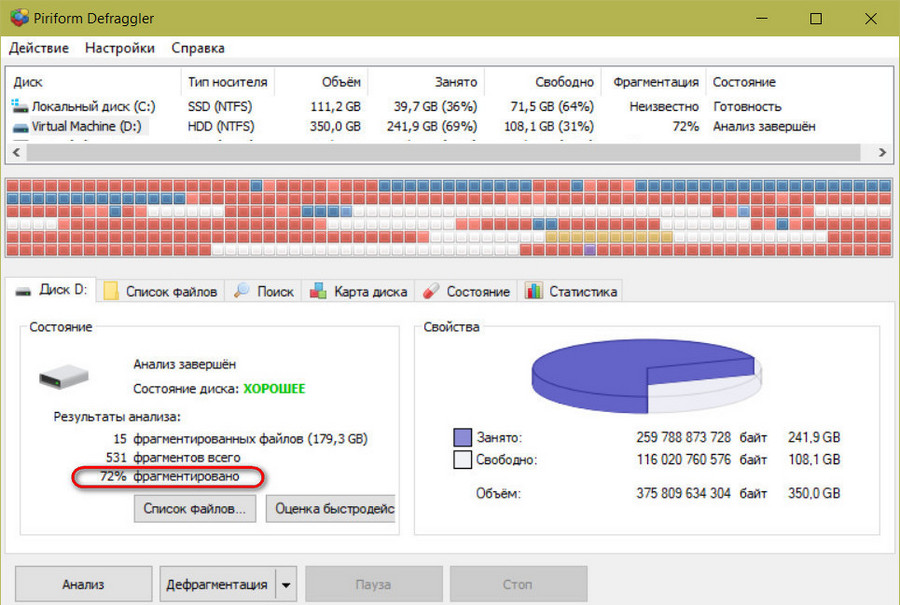This screenshot has width=900, height=605.
Task: Click the folder icon of Список файлов tab
Action: pos(111,291)
